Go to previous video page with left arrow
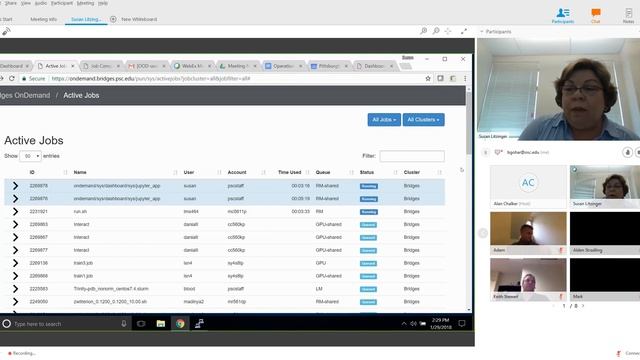Viewport: 640px width, 360px height. 483,233
